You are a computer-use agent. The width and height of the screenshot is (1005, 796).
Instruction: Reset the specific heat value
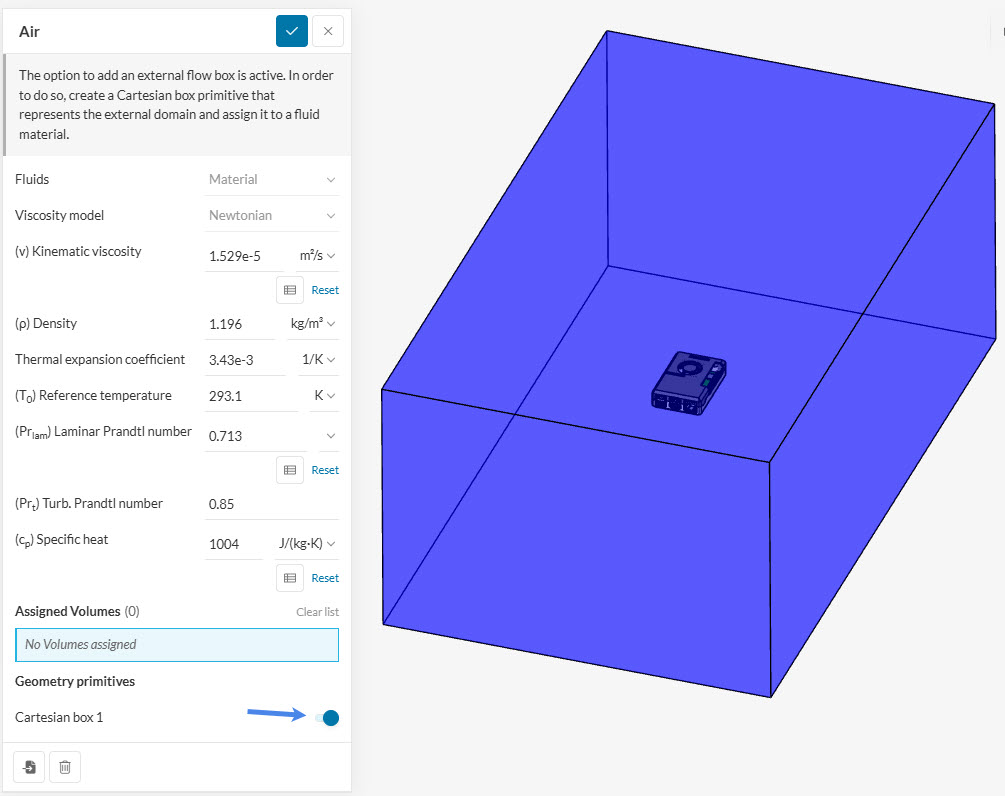click(325, 578)
